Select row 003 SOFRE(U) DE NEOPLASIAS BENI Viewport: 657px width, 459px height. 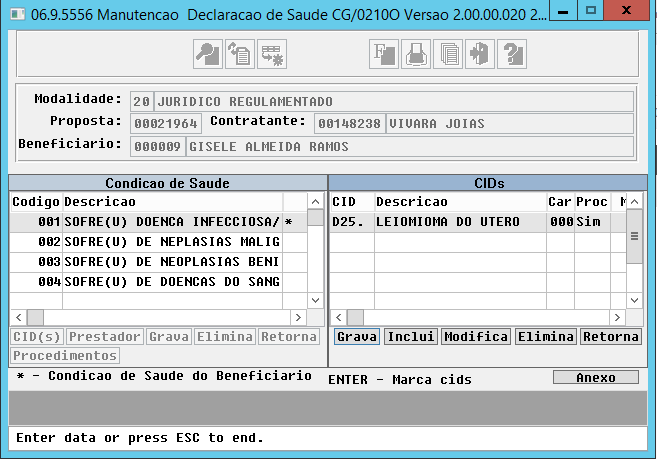pyautogui.click(x=158, y=262)
